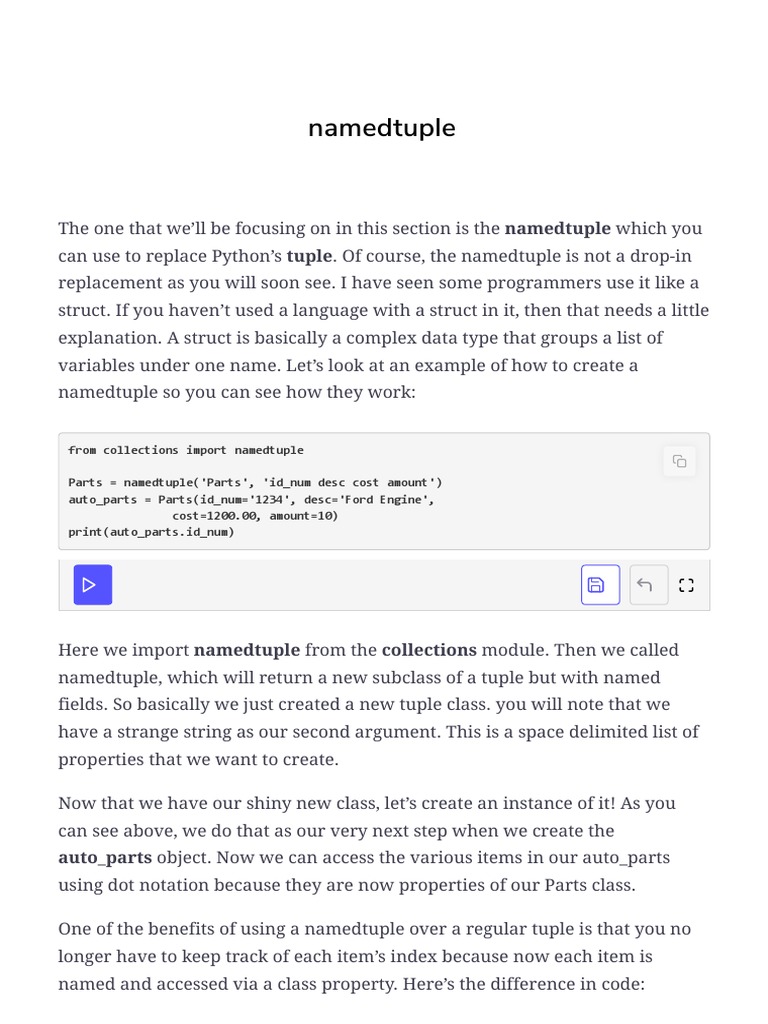Click the 'auto_parts = Parts(' code line
768x1024 pixels.
pyautogui.click(x=251, y=500)
